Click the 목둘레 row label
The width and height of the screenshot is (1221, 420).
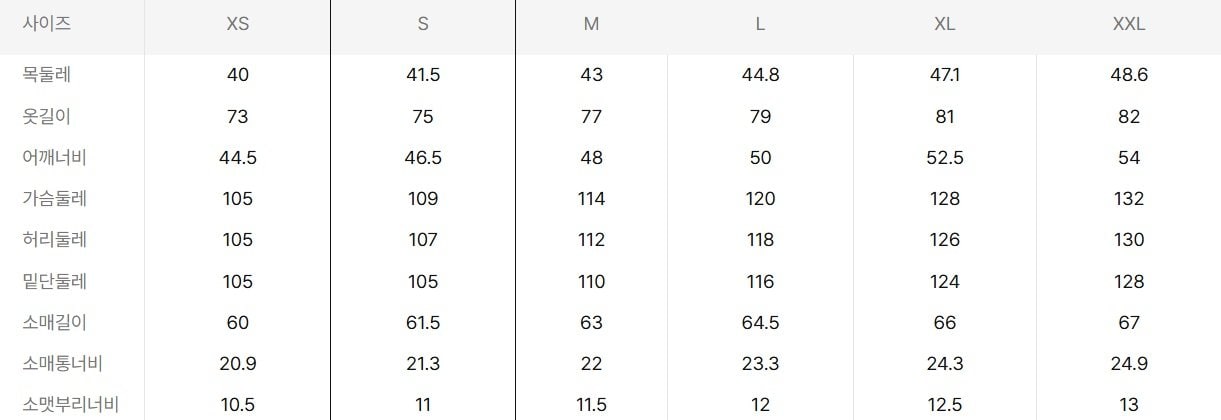[46, 75]
